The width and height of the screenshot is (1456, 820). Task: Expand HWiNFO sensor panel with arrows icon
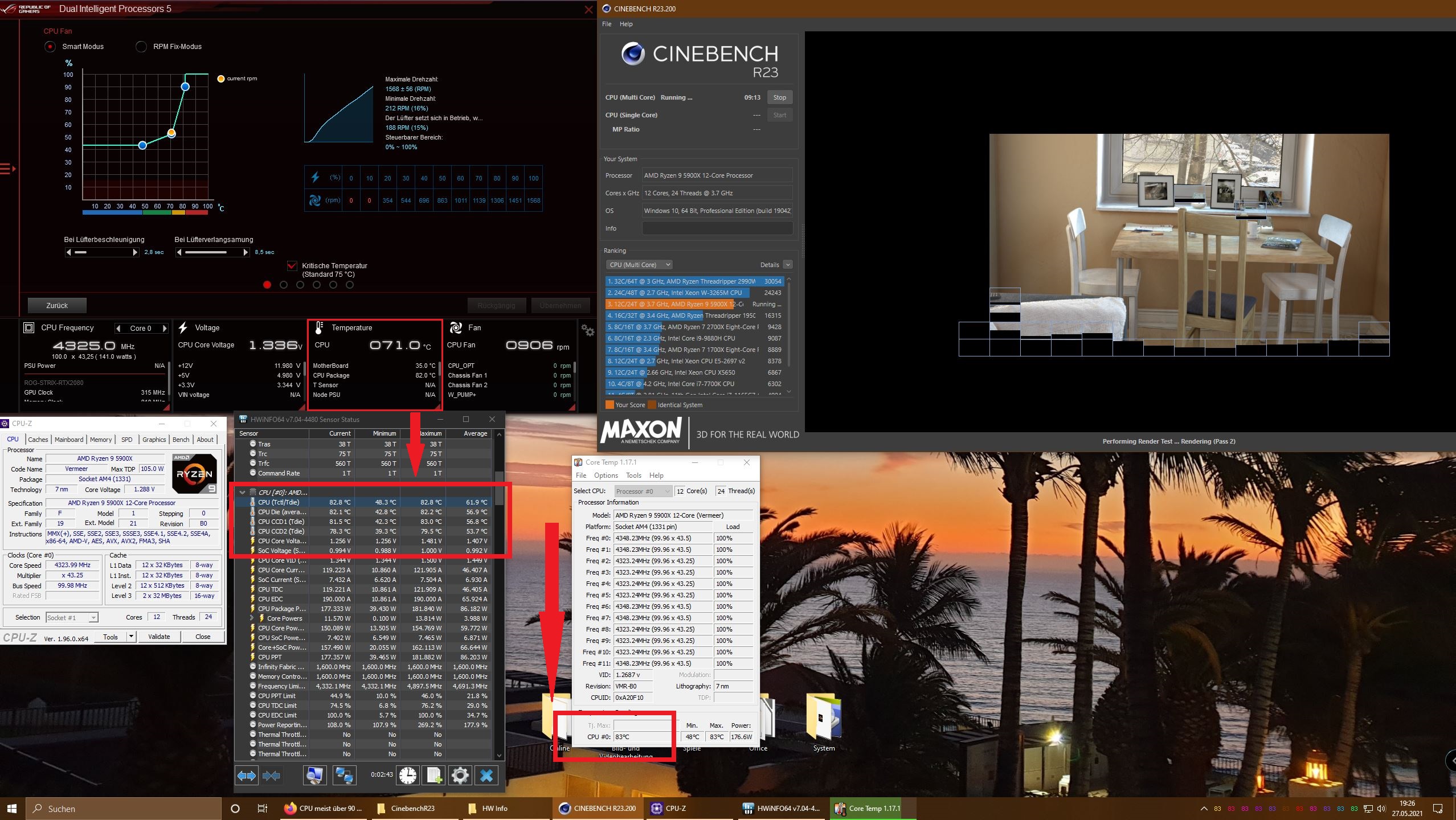coord(247,775)
